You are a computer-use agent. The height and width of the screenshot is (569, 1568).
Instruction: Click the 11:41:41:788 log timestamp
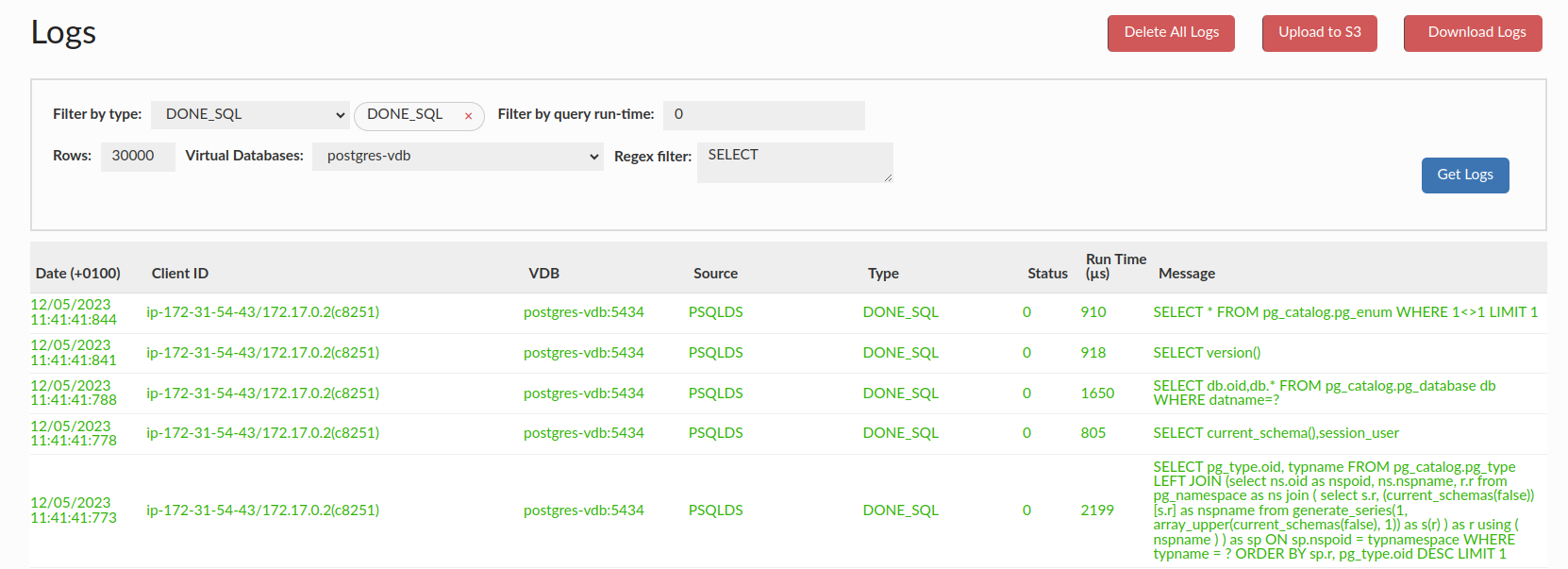click(x=74, y=400)
